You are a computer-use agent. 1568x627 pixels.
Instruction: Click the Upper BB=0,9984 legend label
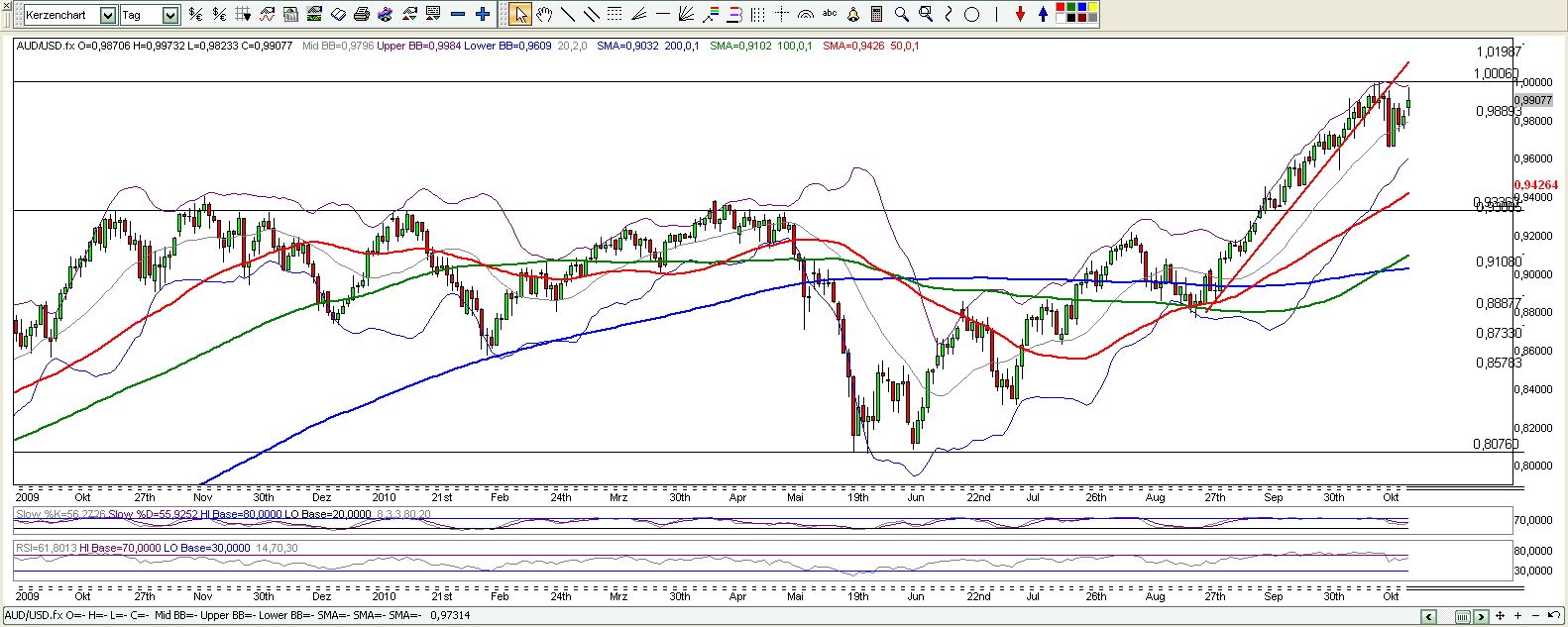tap(418, 46)
